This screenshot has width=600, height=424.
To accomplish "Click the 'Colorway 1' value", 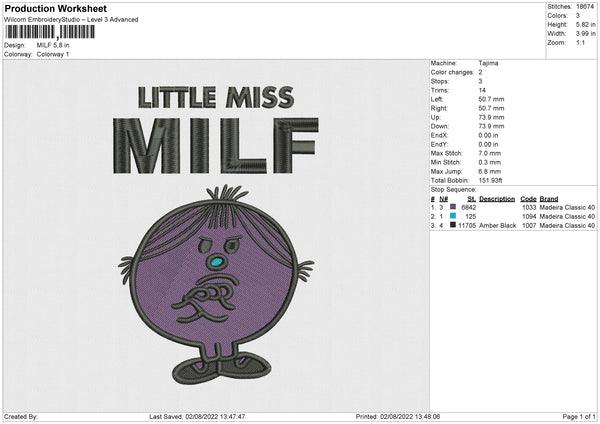I will 53,54.
